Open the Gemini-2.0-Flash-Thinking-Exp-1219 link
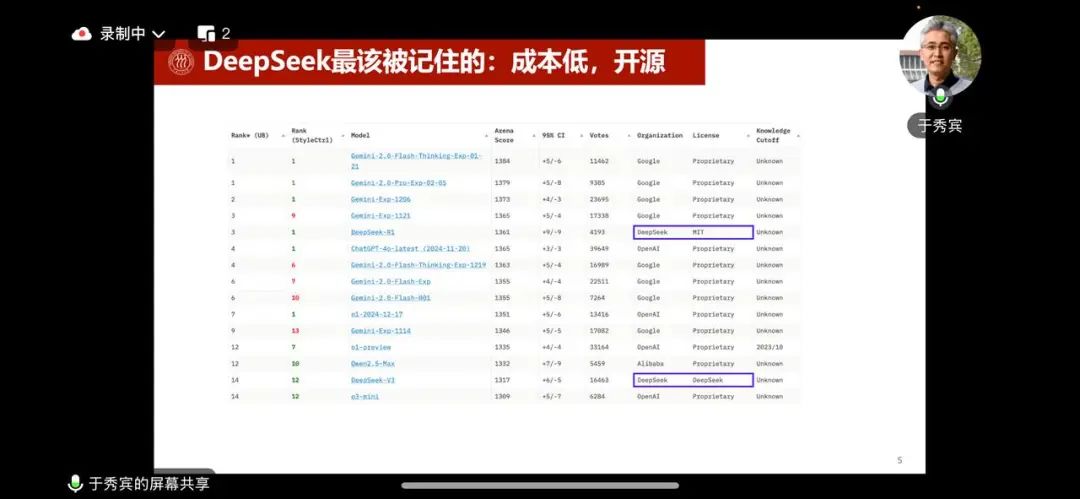The image size is (1080, 499). point(419,265)
